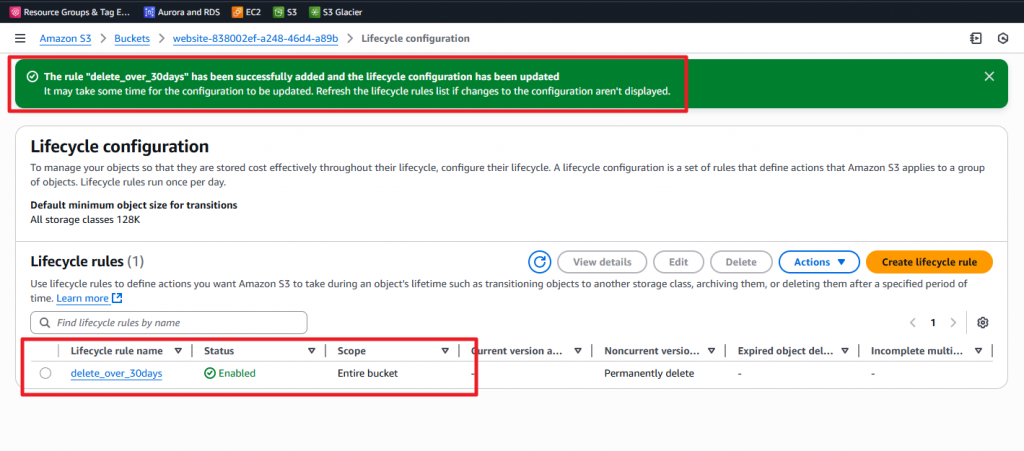This screenshot has height=451, width=1024.
Task: Select the delete_over_30days rule radio button
Action: coord(45,373)
